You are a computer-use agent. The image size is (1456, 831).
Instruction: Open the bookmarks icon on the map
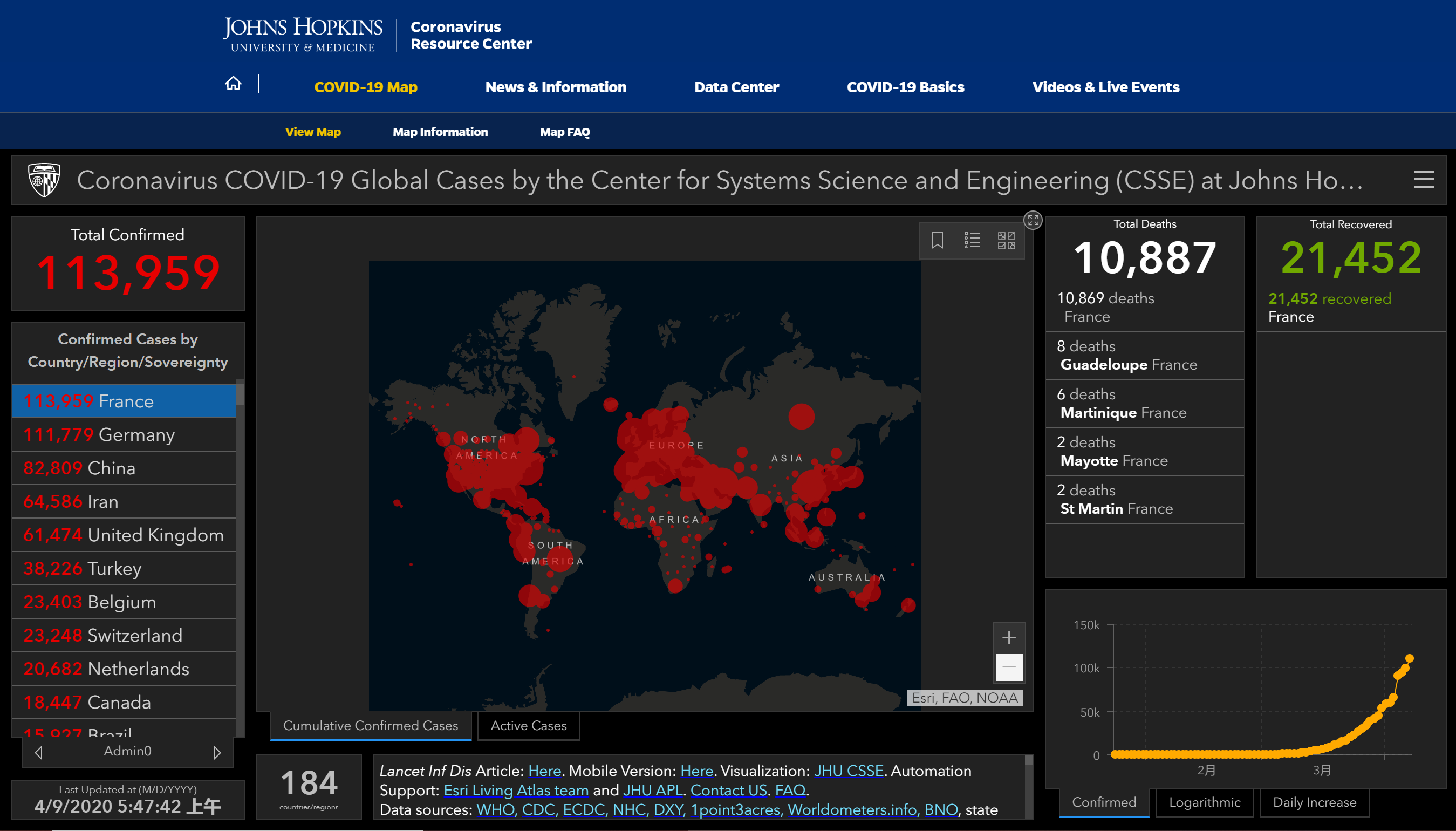[937, 240]
